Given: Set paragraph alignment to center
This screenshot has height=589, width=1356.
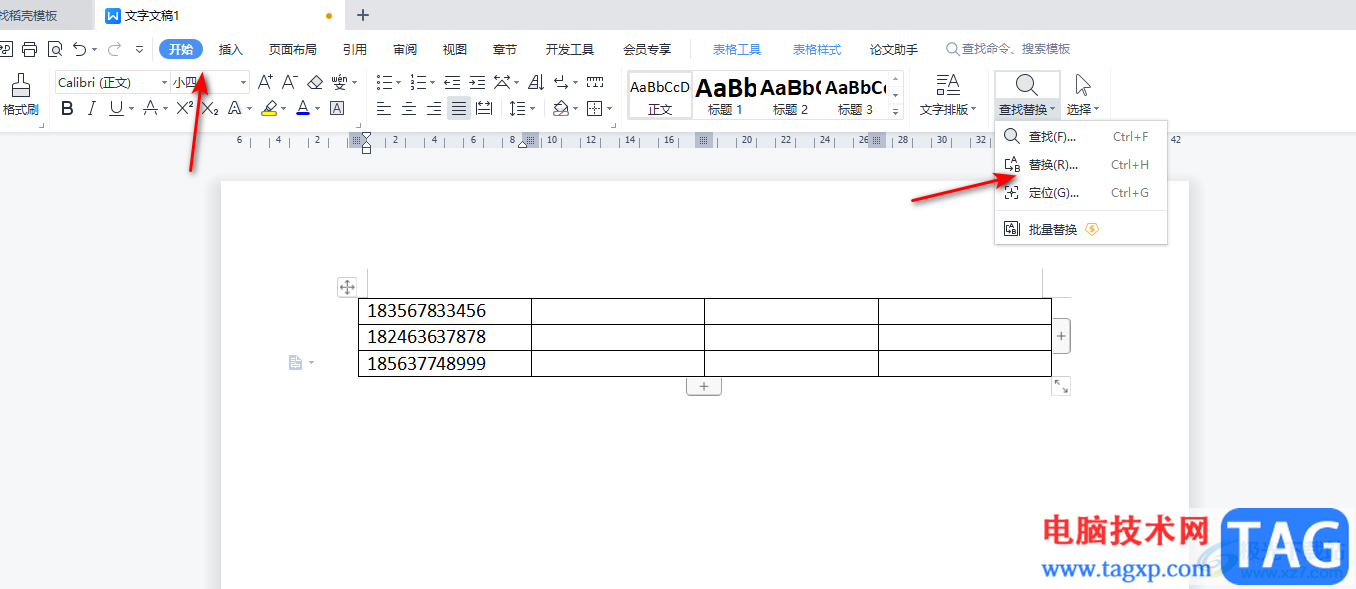Looking at the screenshot, I should pyautogui.click(x=409, y=108).
